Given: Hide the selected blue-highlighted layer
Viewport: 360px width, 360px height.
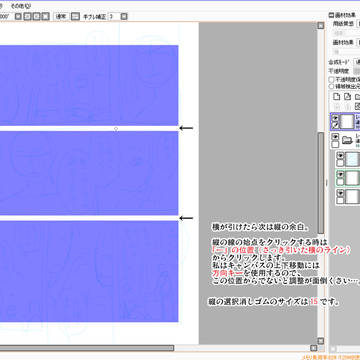Looking at the screenshot, I should coord(335,118).
